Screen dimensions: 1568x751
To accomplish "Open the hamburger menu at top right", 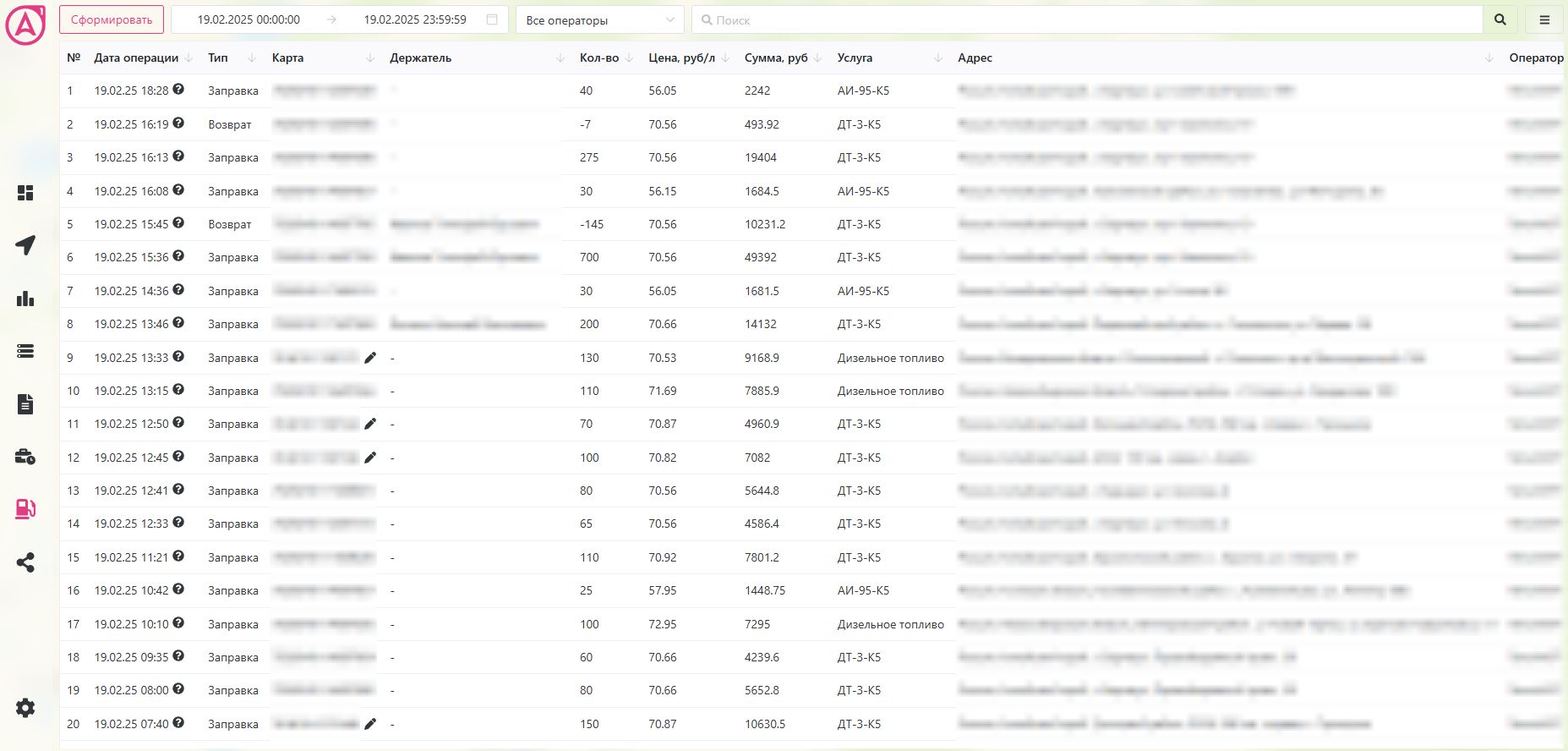I will tap(1544, 19).
